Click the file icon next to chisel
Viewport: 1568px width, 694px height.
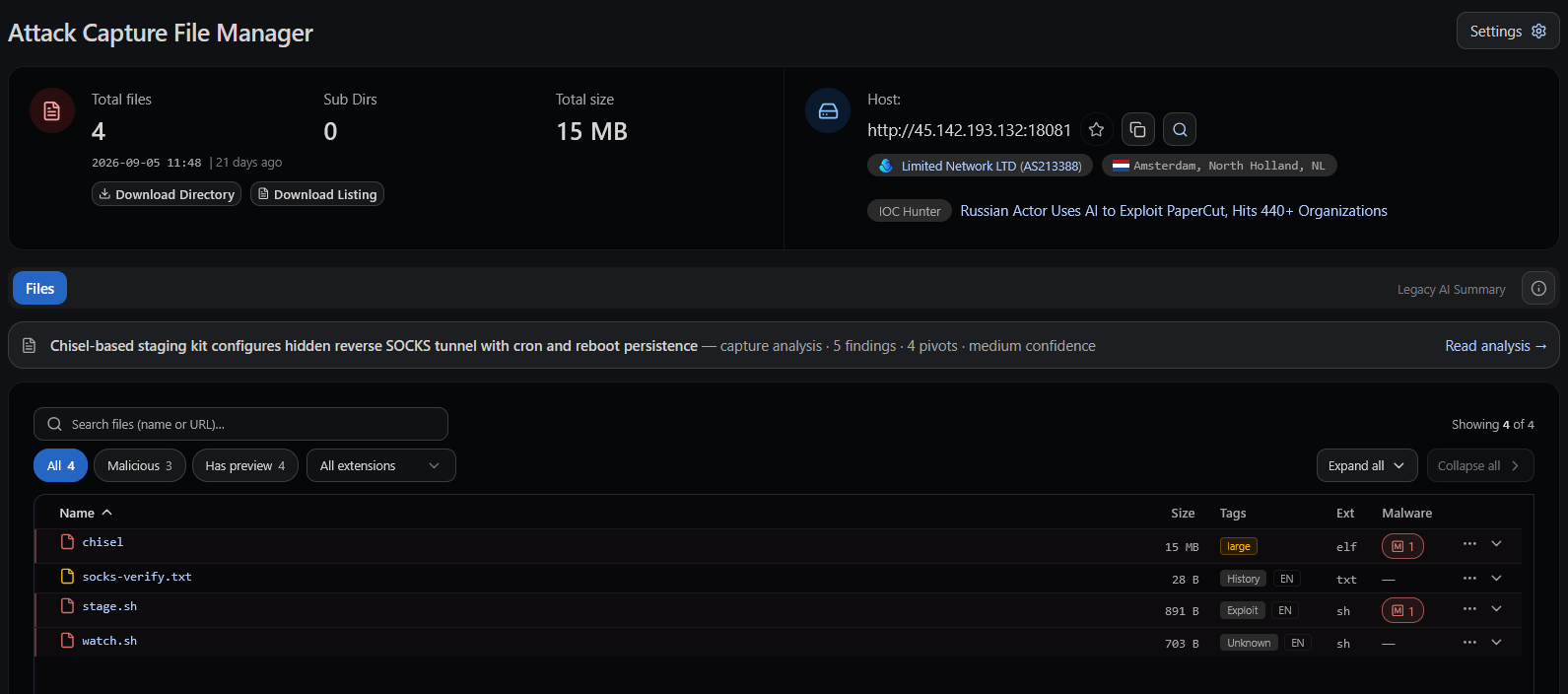67,542
